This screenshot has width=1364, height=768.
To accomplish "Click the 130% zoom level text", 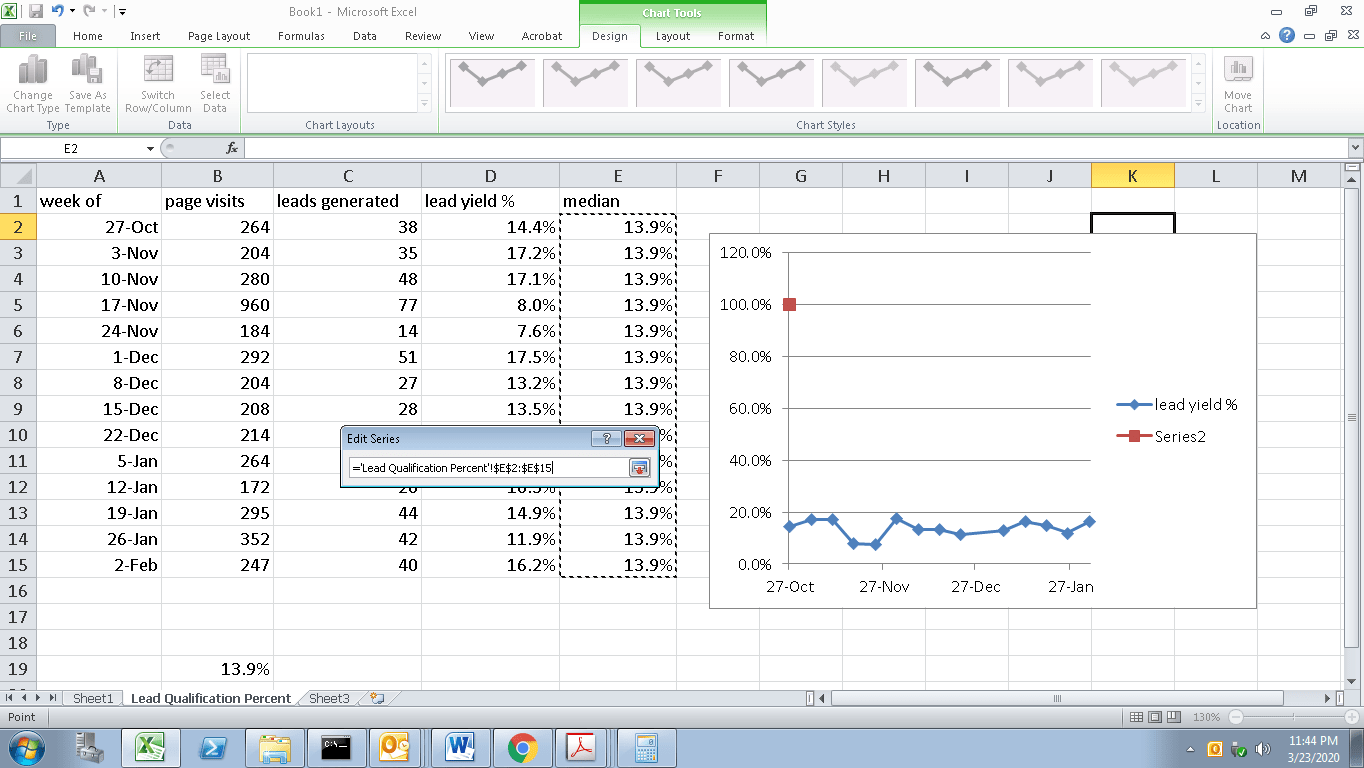I will click(1205, 717).
